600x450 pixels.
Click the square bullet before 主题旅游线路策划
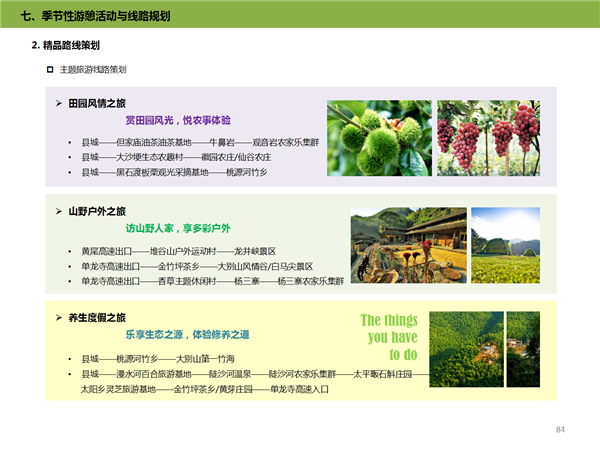point(50,69)
